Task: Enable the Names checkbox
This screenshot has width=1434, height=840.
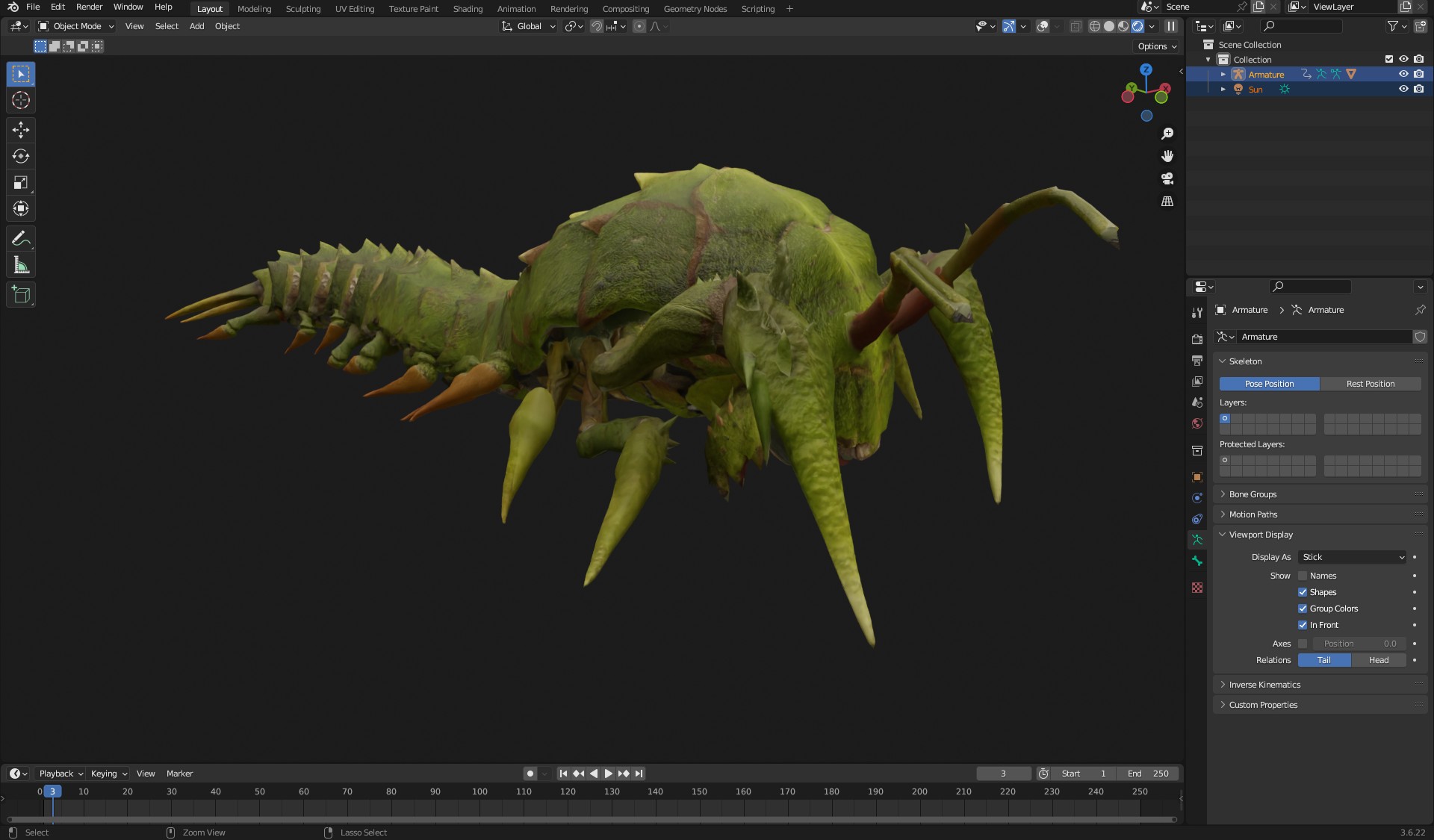Action: point(1303,576)
